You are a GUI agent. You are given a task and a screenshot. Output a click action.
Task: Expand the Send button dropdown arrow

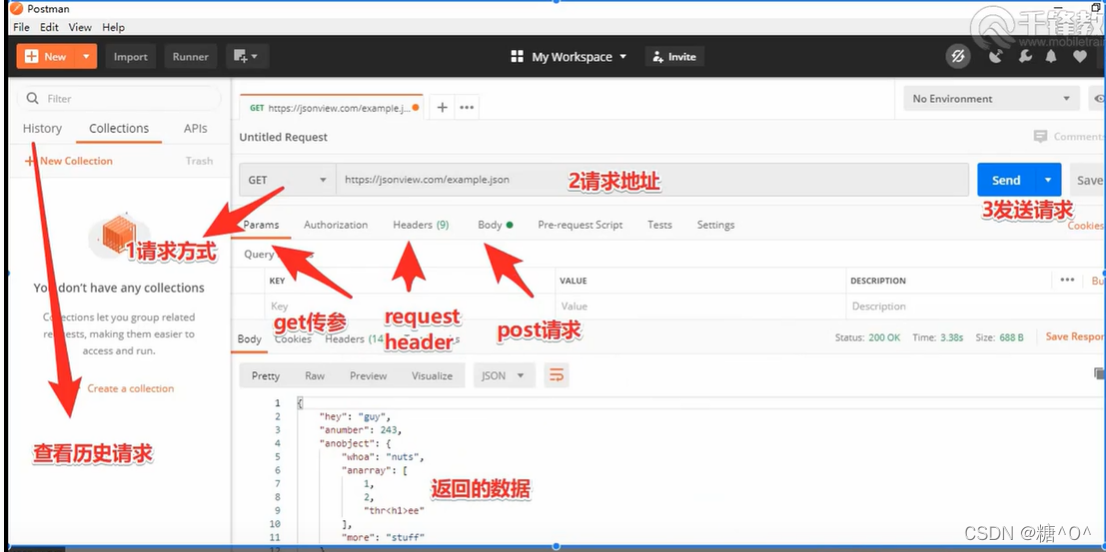(1048, 180)
